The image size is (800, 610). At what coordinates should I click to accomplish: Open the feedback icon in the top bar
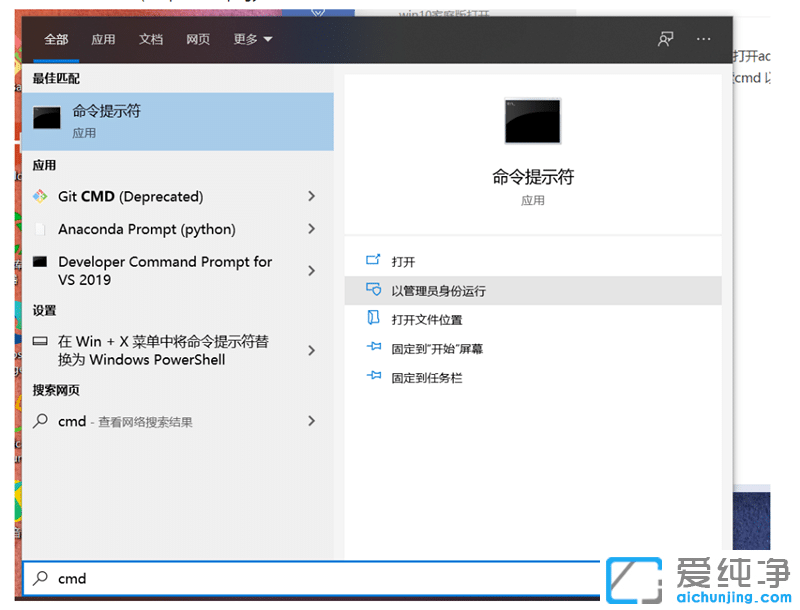[x=665, y=39]
